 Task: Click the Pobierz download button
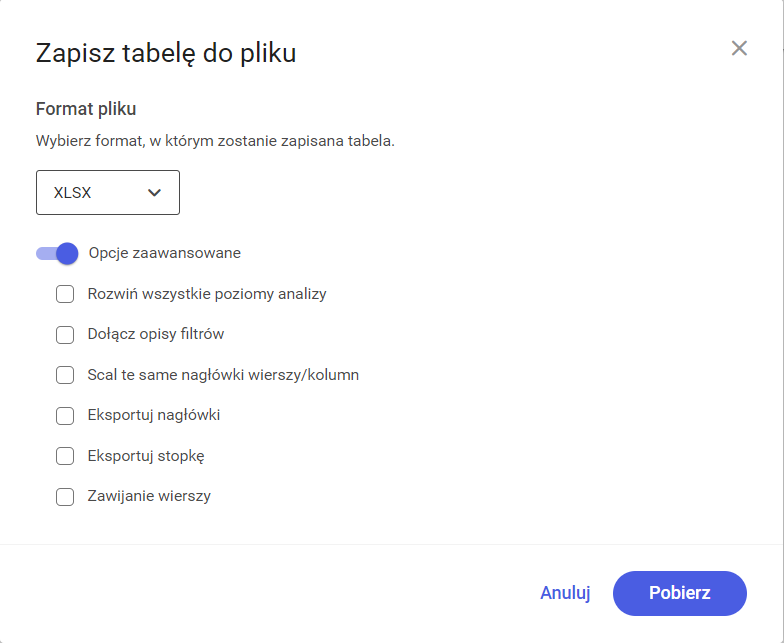pyautogui.click(x=680, y=593)
